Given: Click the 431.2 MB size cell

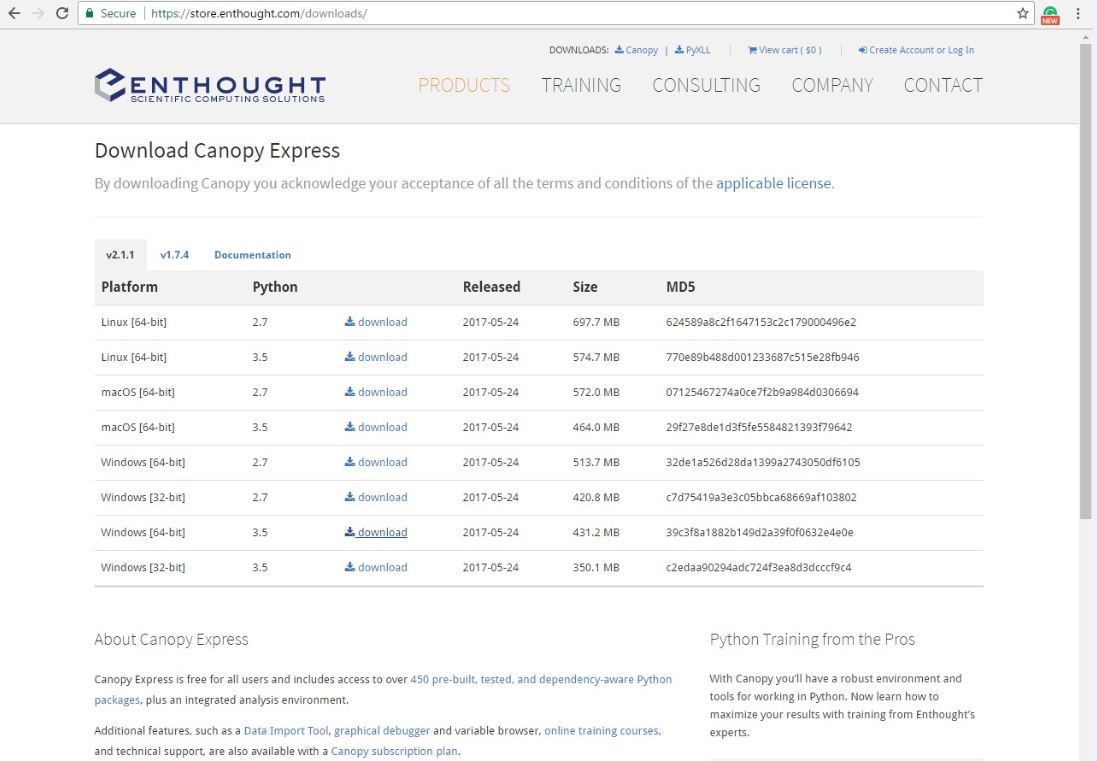Looking at the screenshot, I should coord(596,532).
